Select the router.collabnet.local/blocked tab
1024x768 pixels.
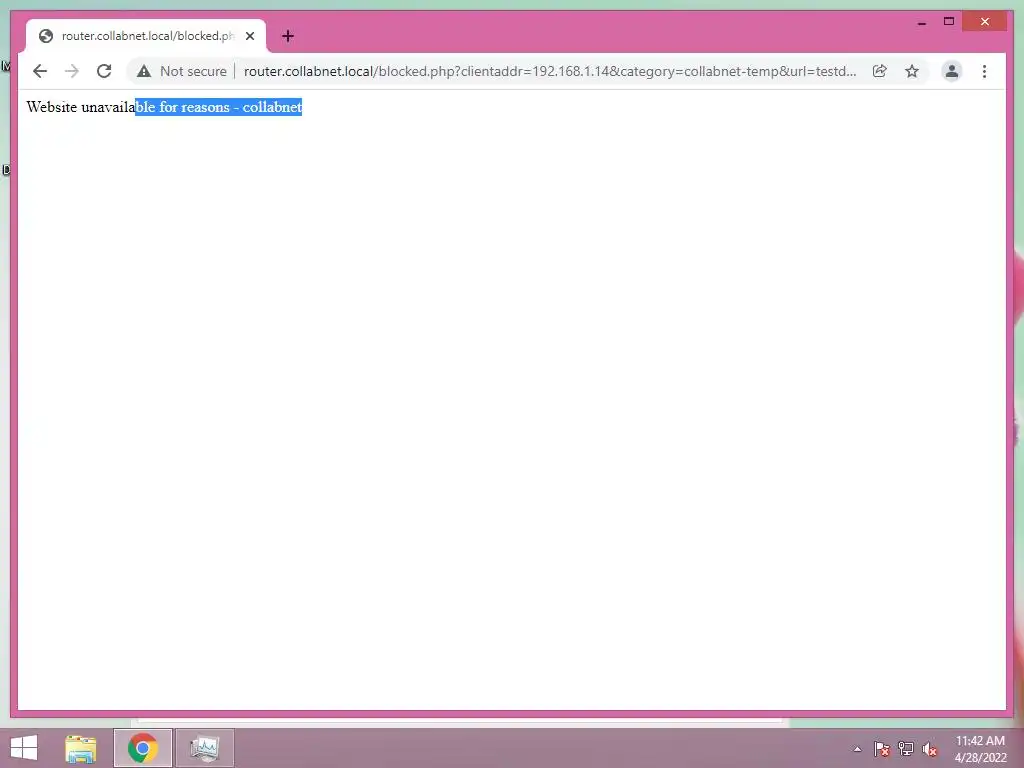[x=146, y=37]
